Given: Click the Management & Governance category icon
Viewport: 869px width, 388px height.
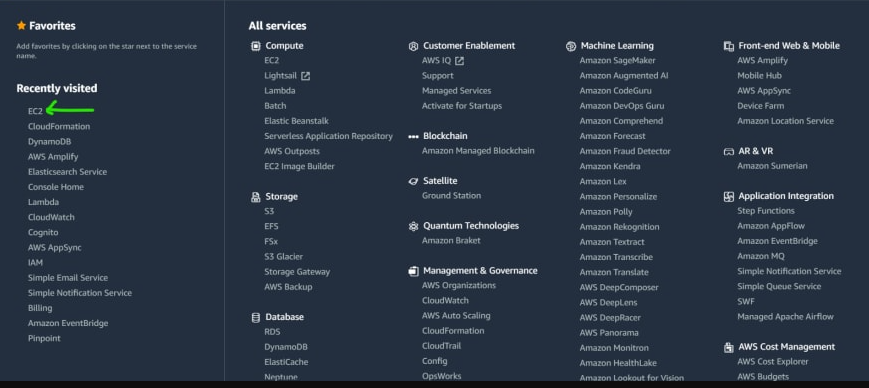Looking at the screenshot, I should 413,271.
